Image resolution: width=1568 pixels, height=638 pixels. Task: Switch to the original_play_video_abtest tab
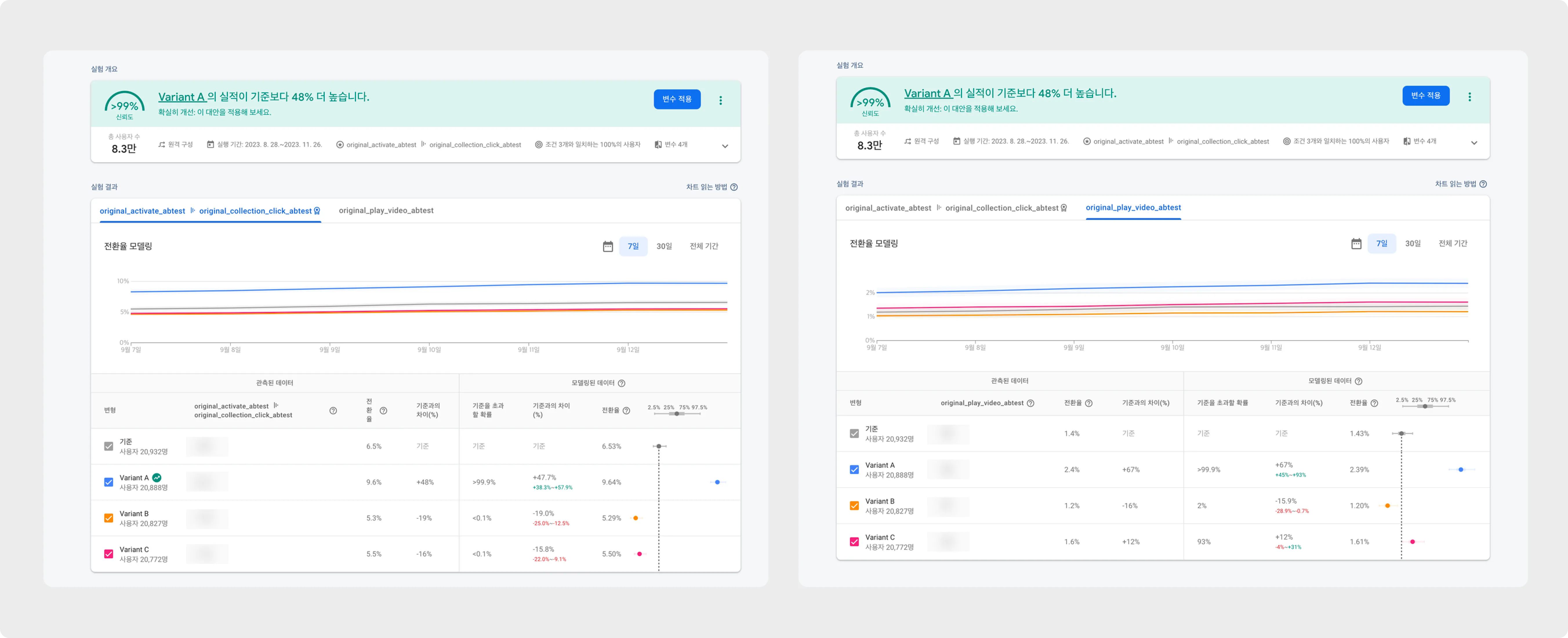click(x=386, y=210)
